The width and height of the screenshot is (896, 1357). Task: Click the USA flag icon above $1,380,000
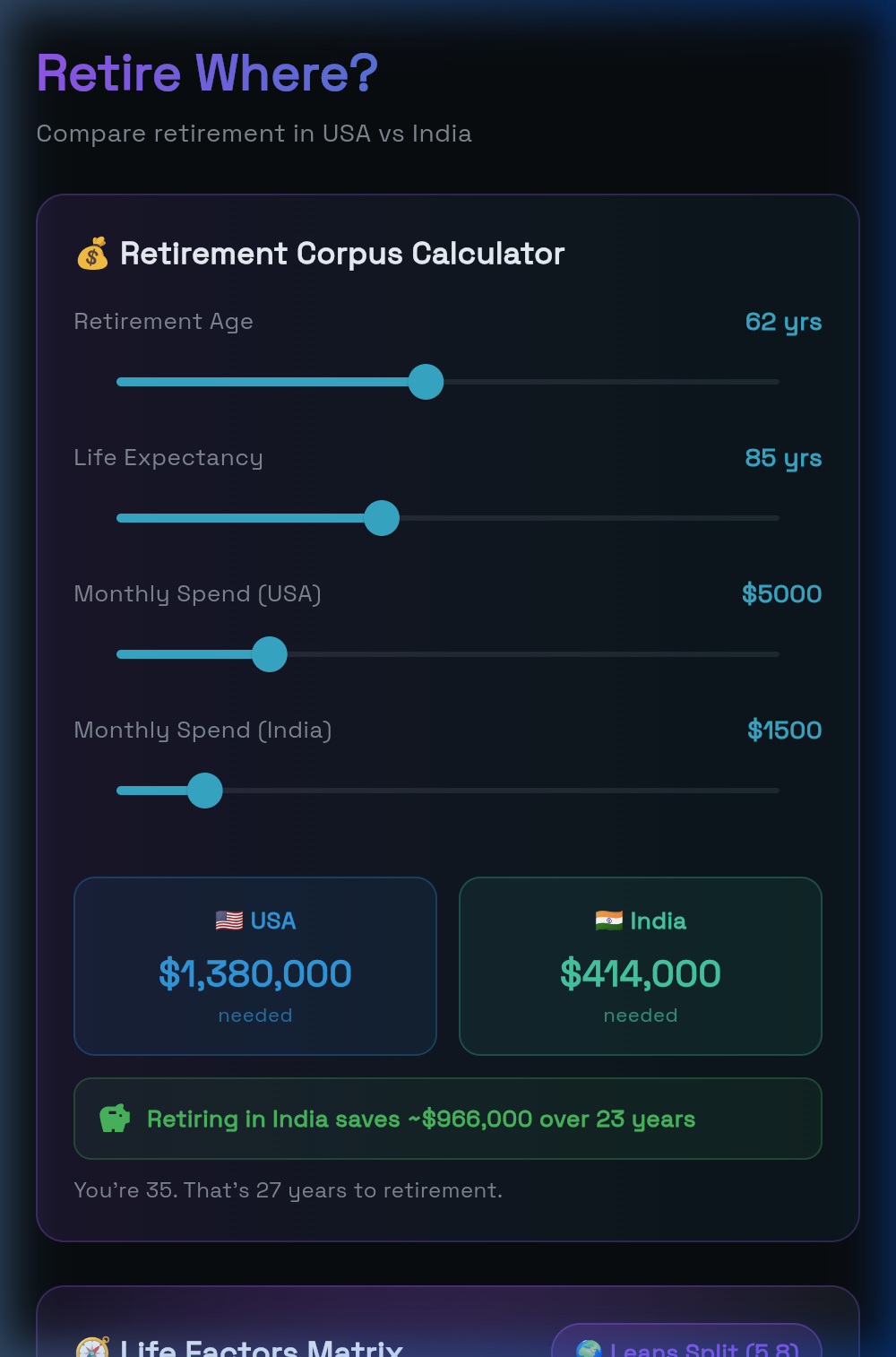(227, 920)
